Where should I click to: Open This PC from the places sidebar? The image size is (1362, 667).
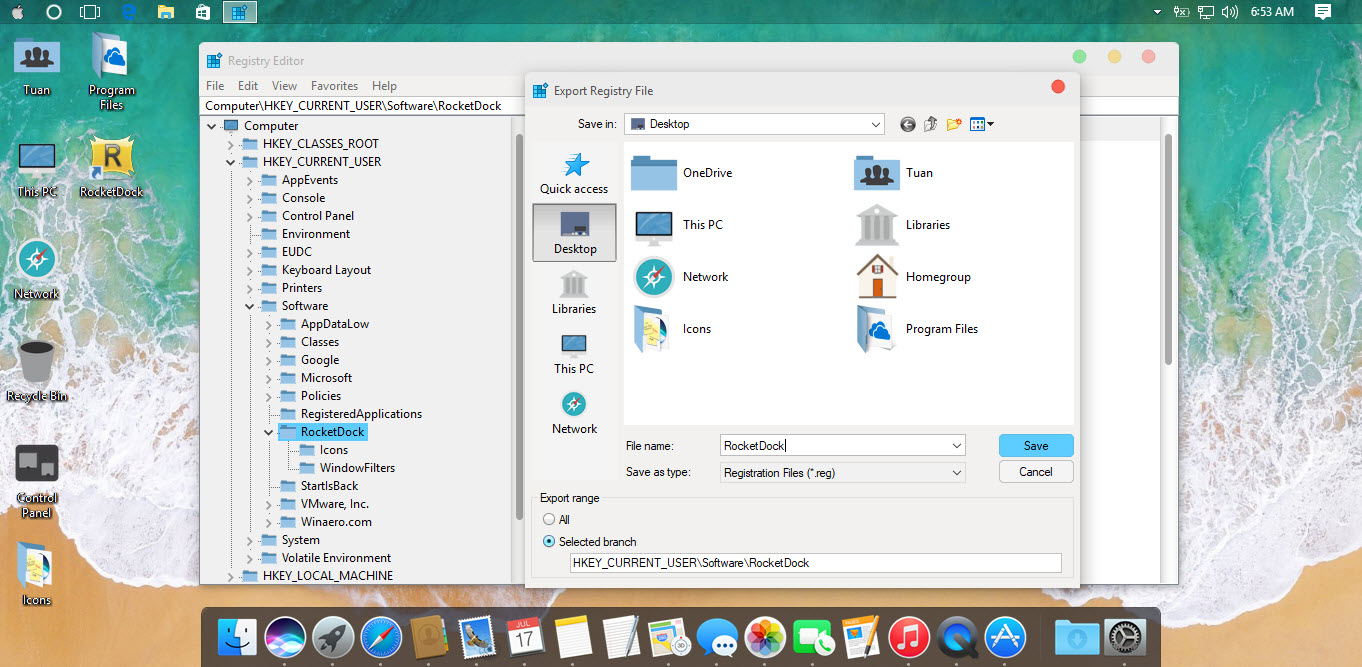pyautogui.click(x=573, y=352)
